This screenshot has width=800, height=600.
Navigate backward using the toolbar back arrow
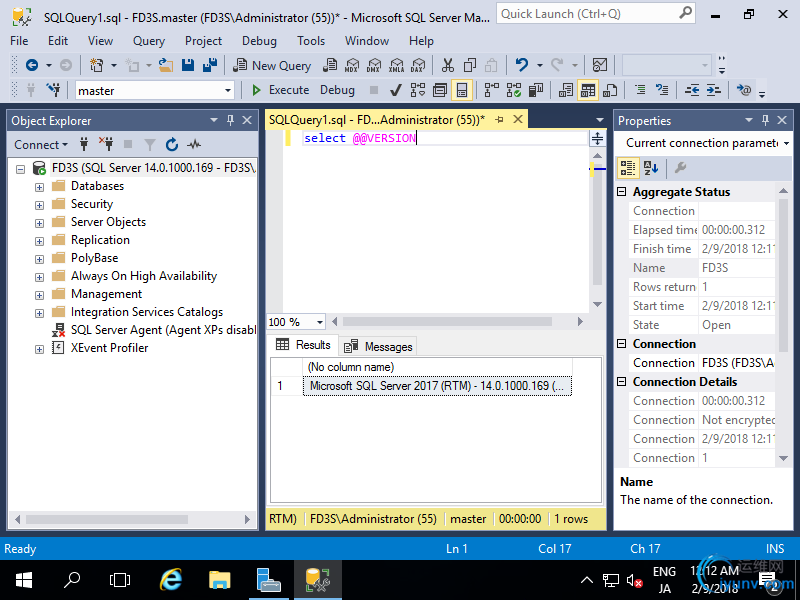32,65
